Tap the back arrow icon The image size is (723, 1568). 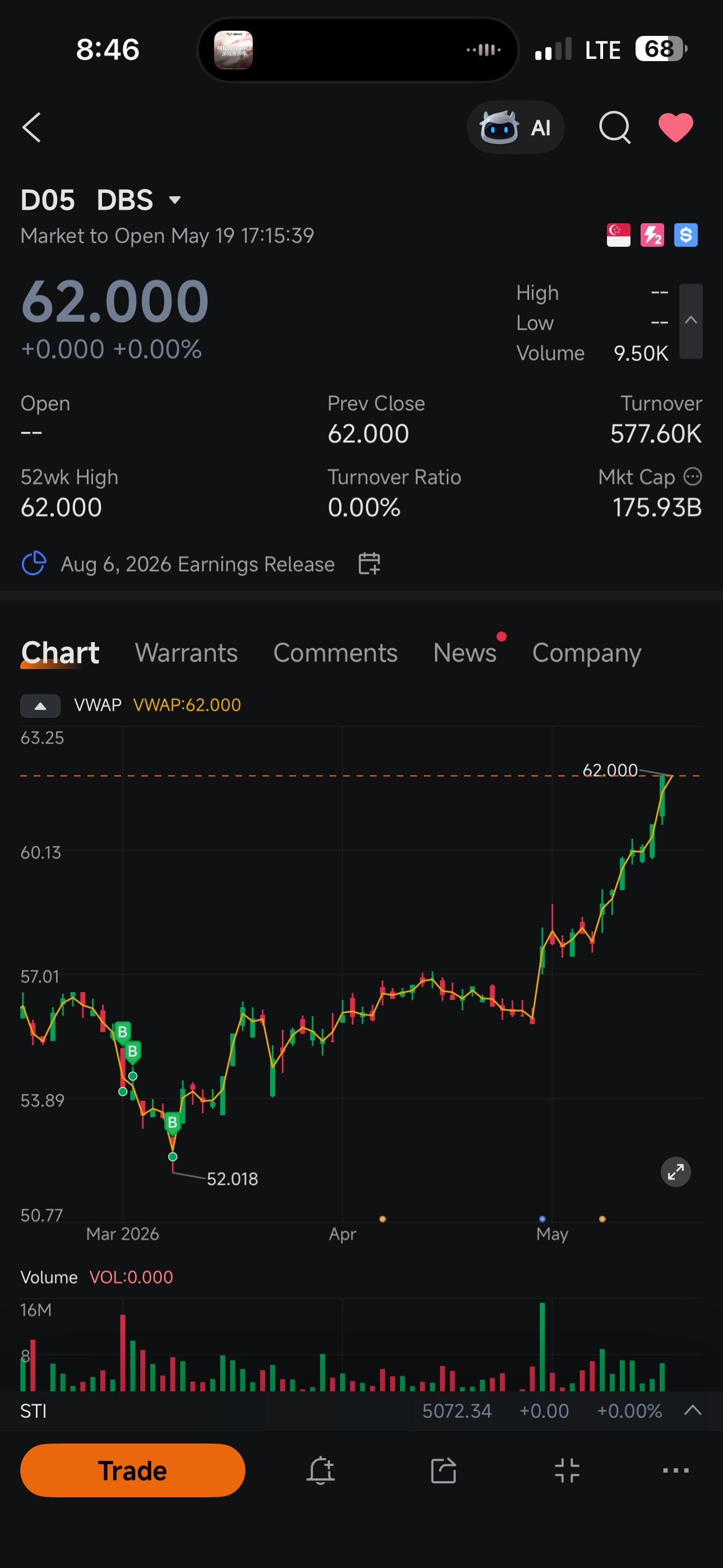tap(31, 127)
